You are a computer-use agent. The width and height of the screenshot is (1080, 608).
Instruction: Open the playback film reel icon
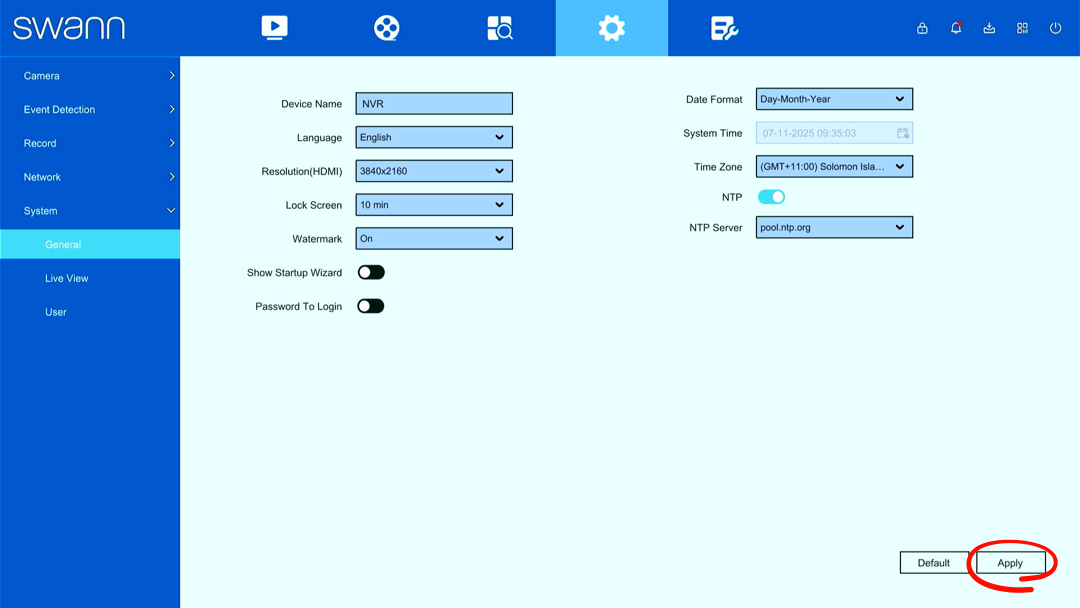386,28
